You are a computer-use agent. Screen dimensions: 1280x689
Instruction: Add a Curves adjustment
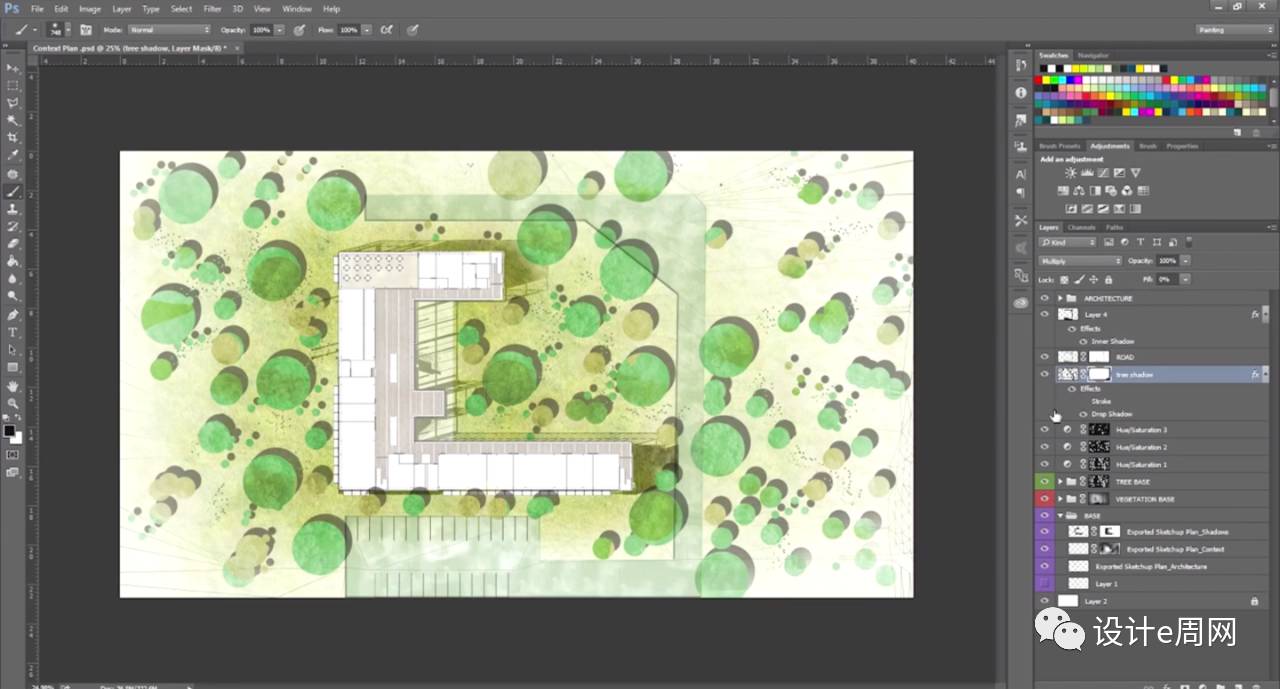[x=1103, y=173]
